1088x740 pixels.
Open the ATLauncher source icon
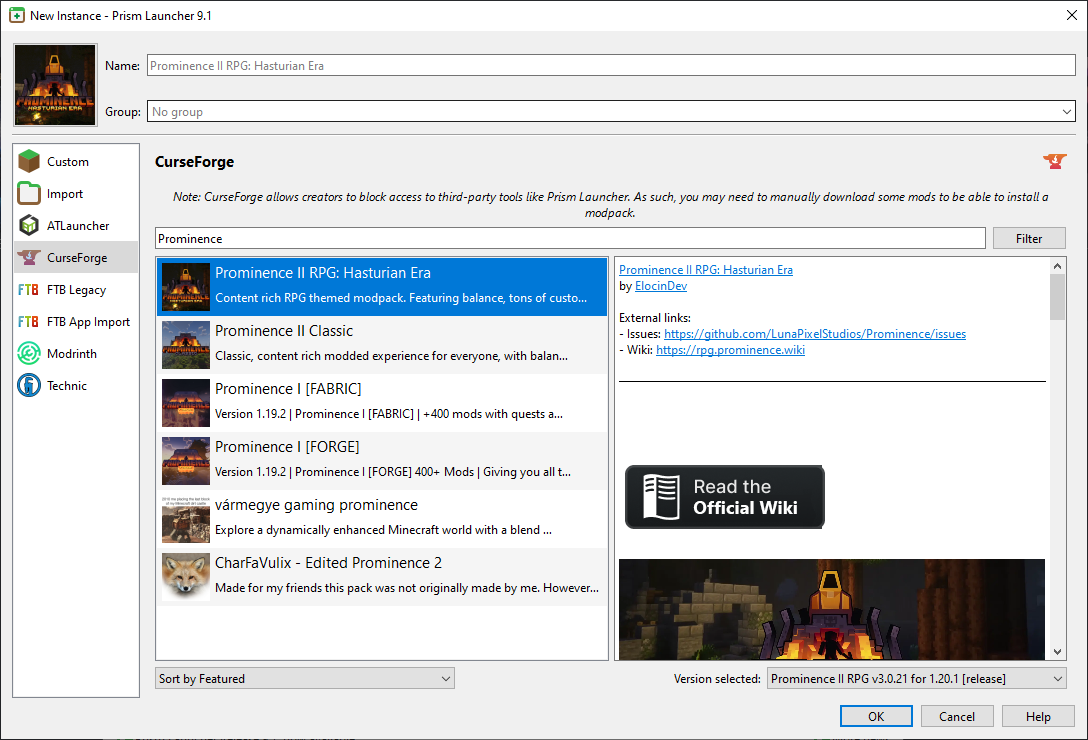(x=29, y=226)
